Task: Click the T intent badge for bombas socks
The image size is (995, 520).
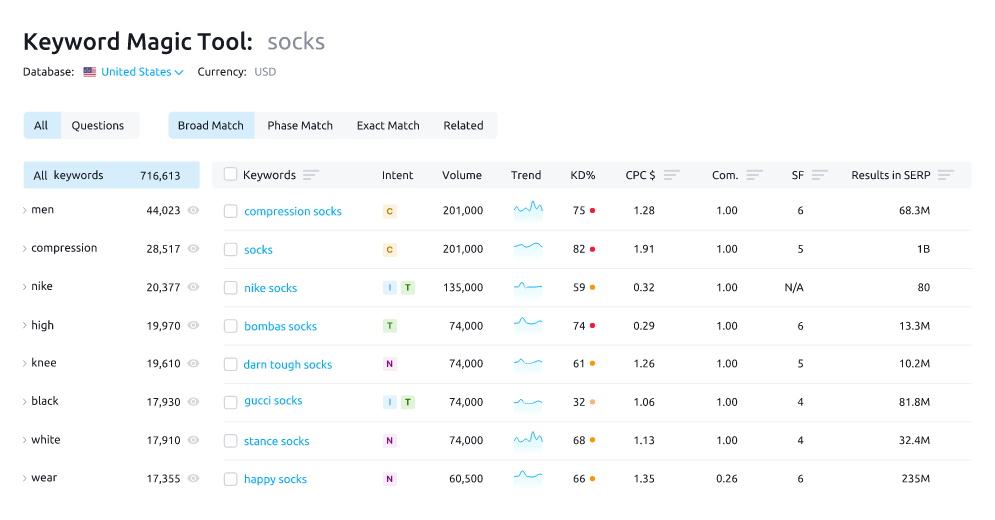Action: click(x=390, y=326)
